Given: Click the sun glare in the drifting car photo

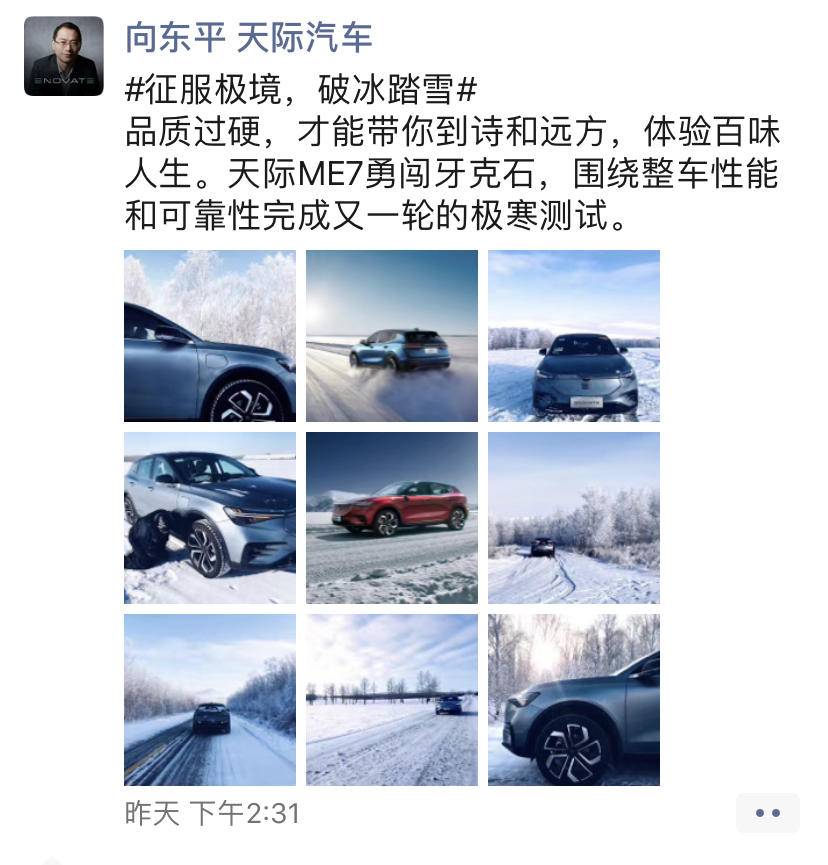Looking at the screenshot, I should pyautogui.click(x=320, y=314).
